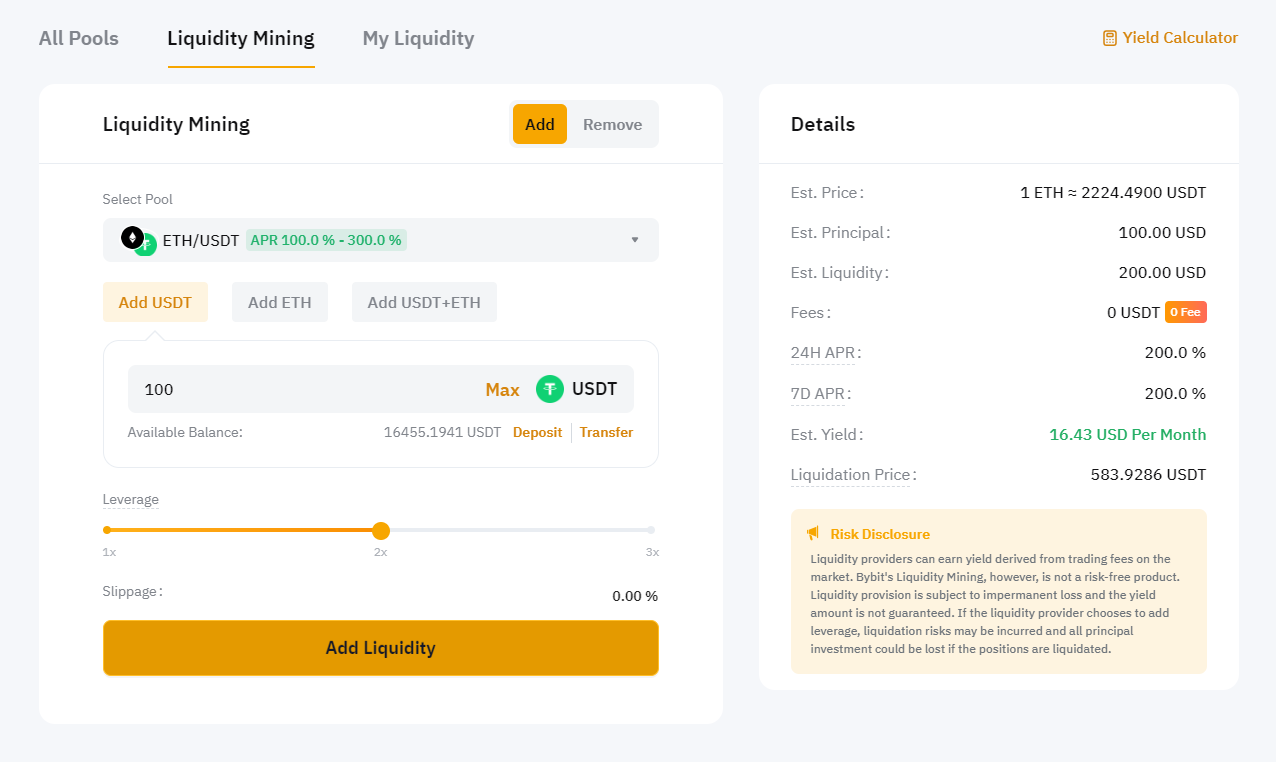Viewport: 1276px width, 762px height.
Task: Open the All Pools tab
Action: [79, 38]
